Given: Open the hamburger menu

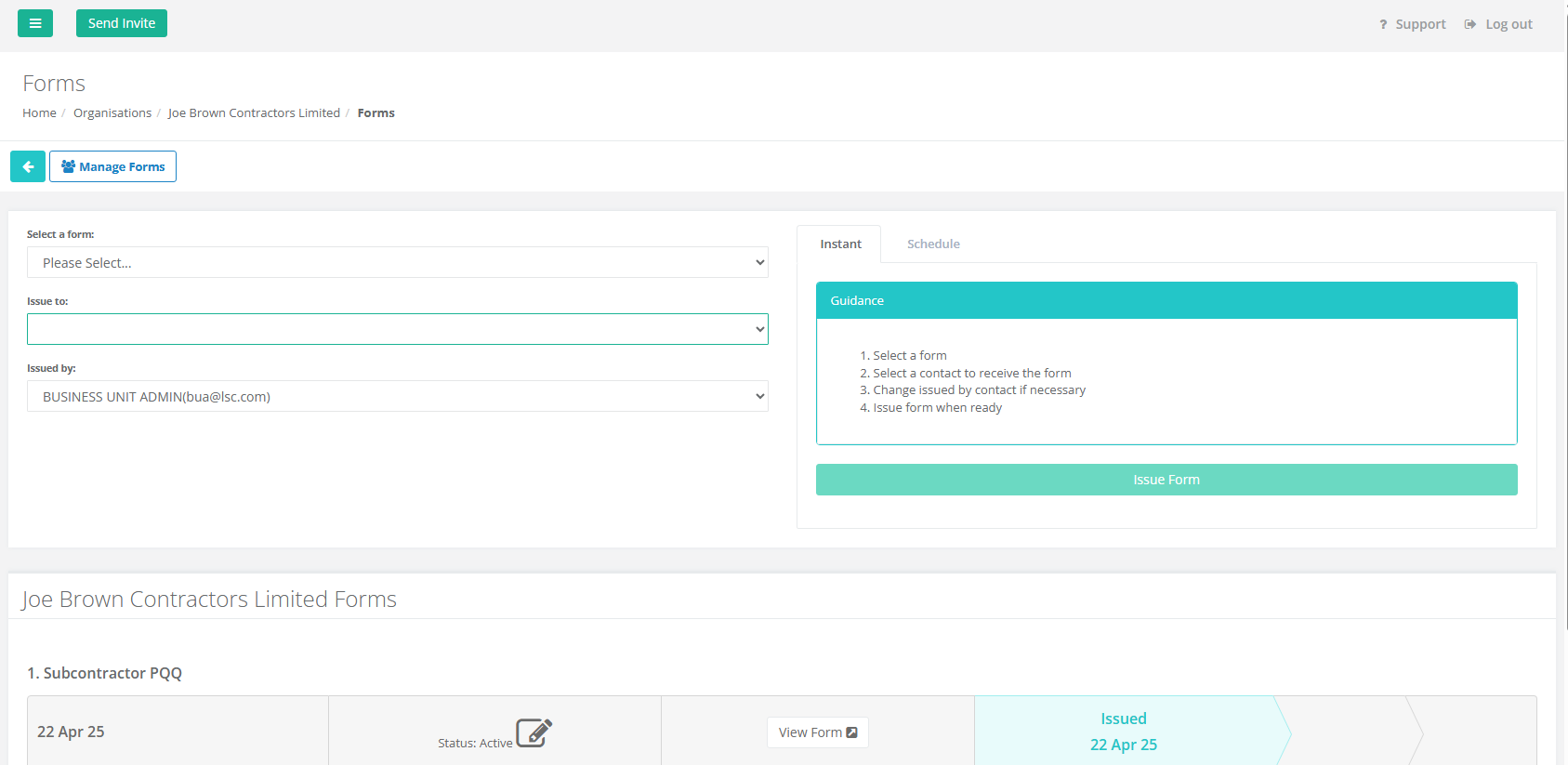Looking at the screenshot, I should [35, 23].
